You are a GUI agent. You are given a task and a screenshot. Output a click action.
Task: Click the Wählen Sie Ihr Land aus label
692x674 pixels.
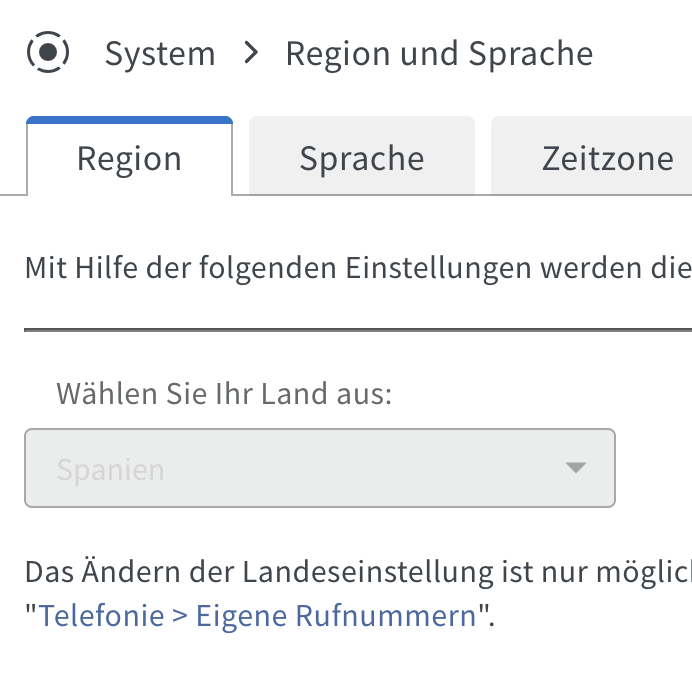pyautogui.click(x=224, y=393)
